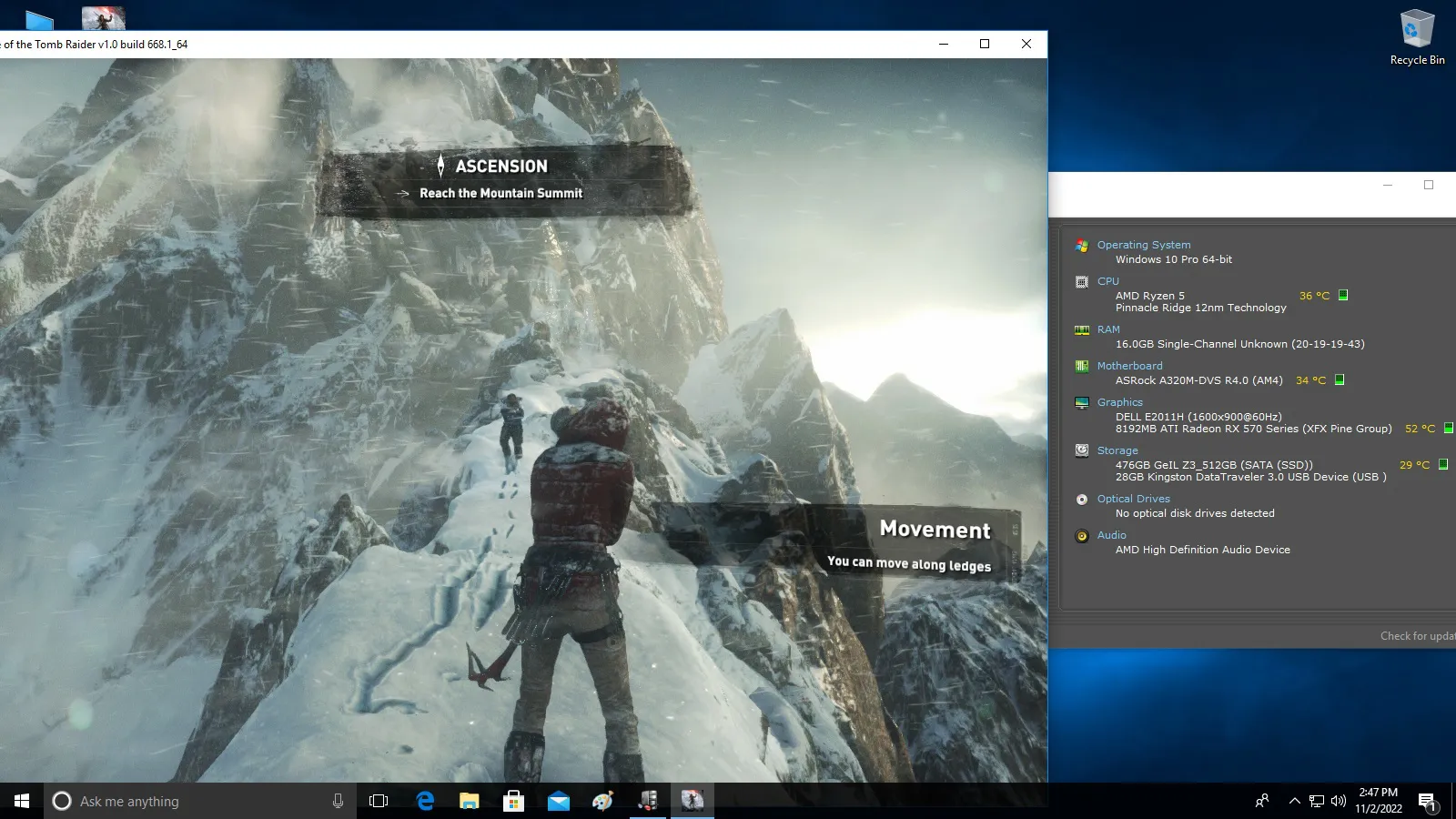Click motherboard temperature 34 °C reading

coord(1310,380)
